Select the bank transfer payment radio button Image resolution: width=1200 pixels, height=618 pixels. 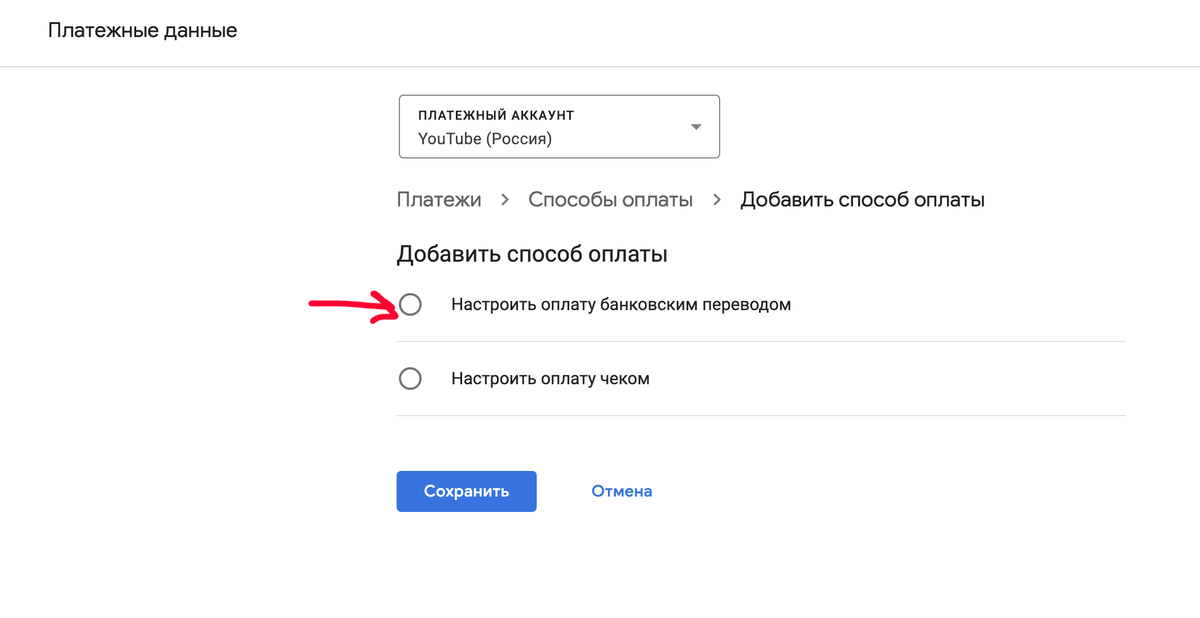[410, 304]
